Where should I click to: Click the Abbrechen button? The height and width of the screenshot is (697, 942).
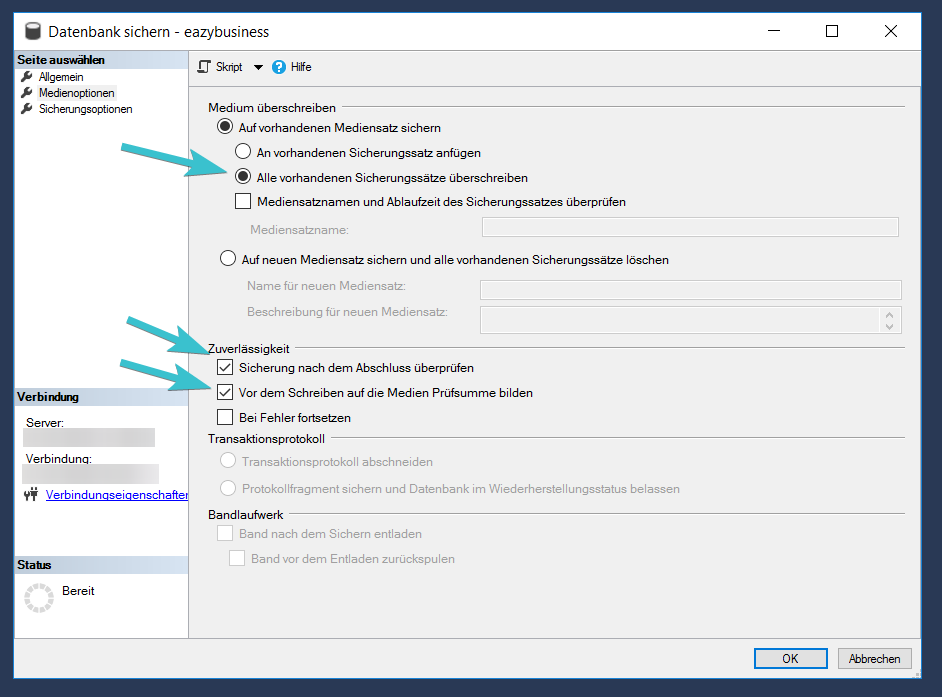pos(874,658)
